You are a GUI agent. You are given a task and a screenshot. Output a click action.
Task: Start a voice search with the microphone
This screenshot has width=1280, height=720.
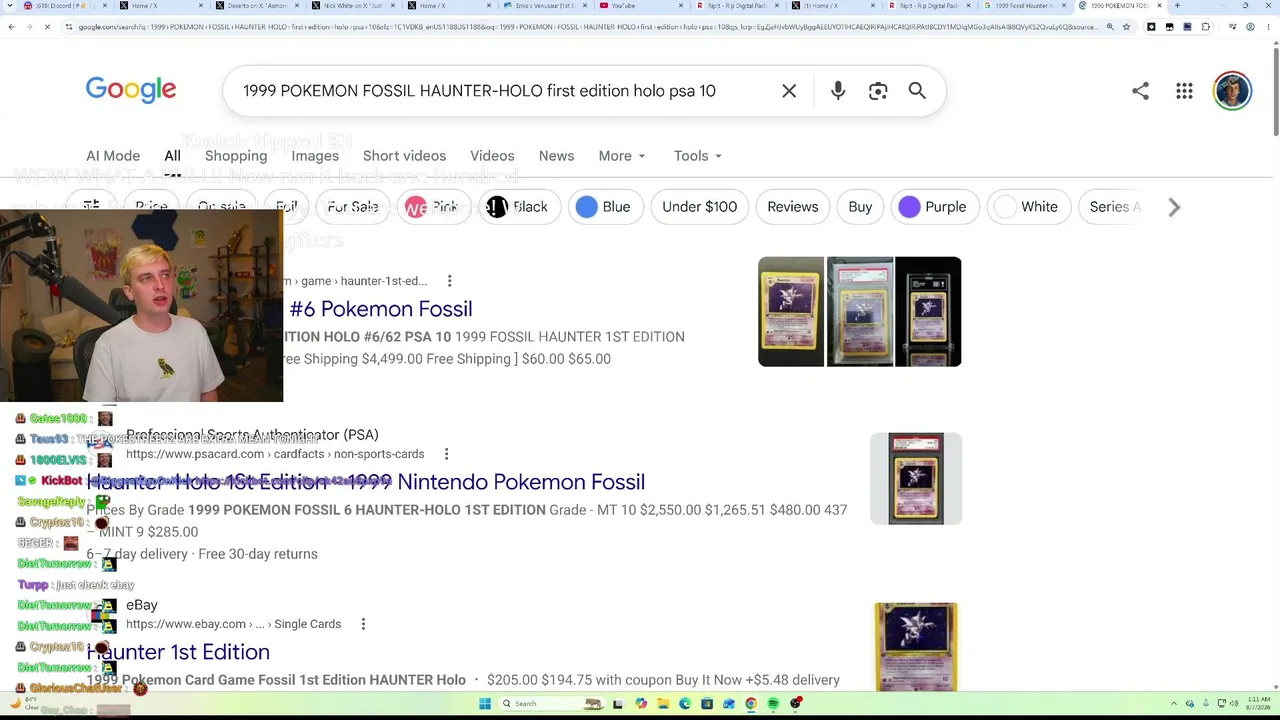coord(838,91)
